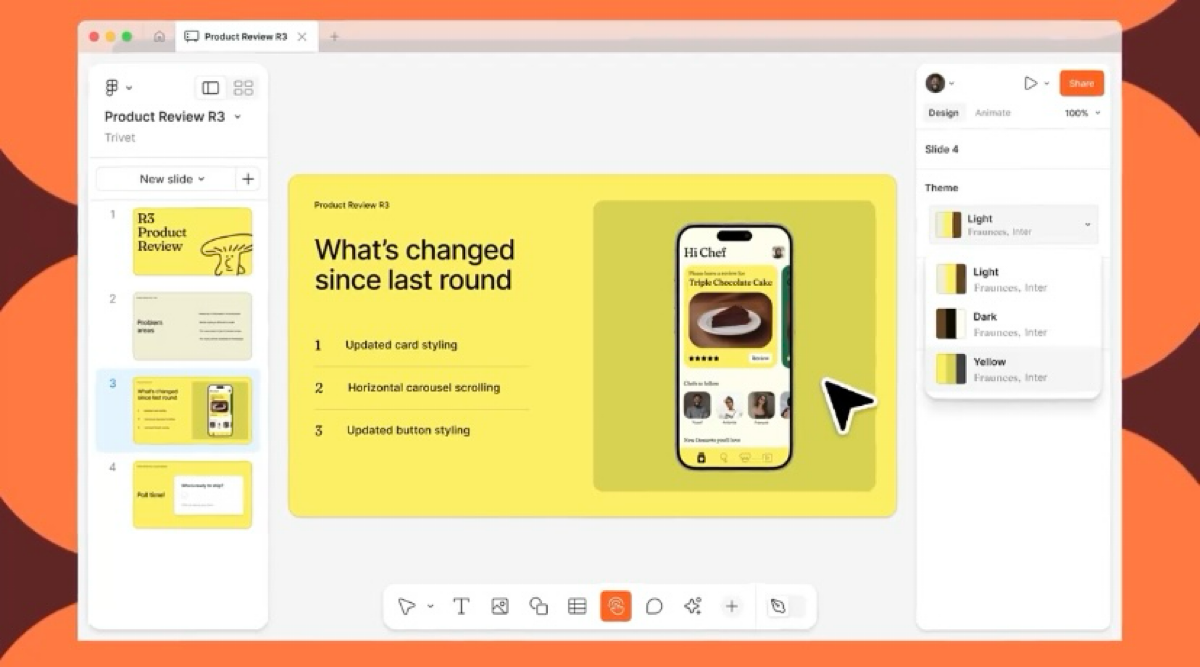Click the Image insert tool

coord(500,606)
